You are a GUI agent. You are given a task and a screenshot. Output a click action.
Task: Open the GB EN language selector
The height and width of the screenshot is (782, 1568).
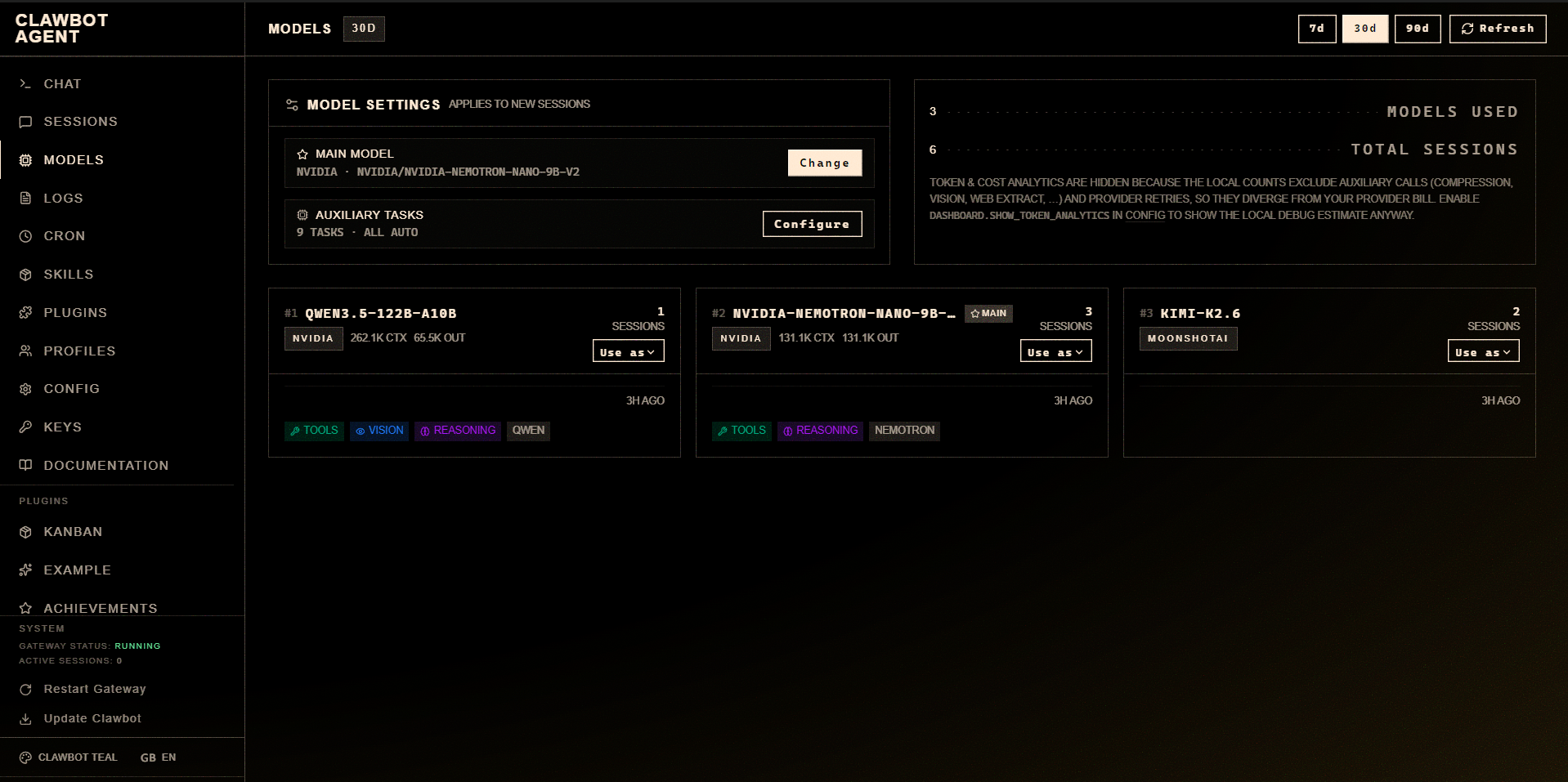click(158, 757)
